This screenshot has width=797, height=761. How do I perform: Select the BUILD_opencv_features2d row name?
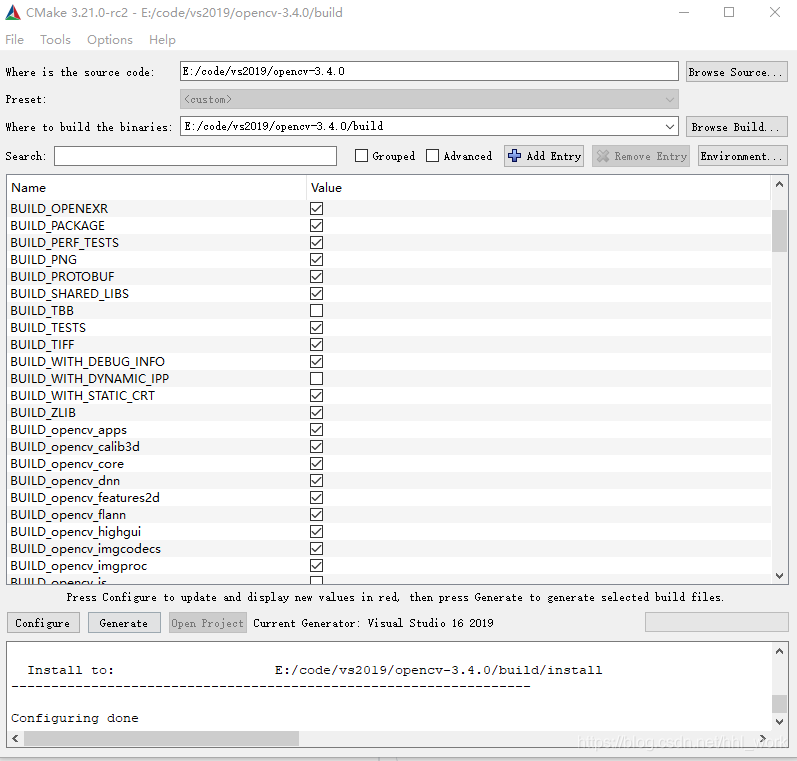pos(85,498)
